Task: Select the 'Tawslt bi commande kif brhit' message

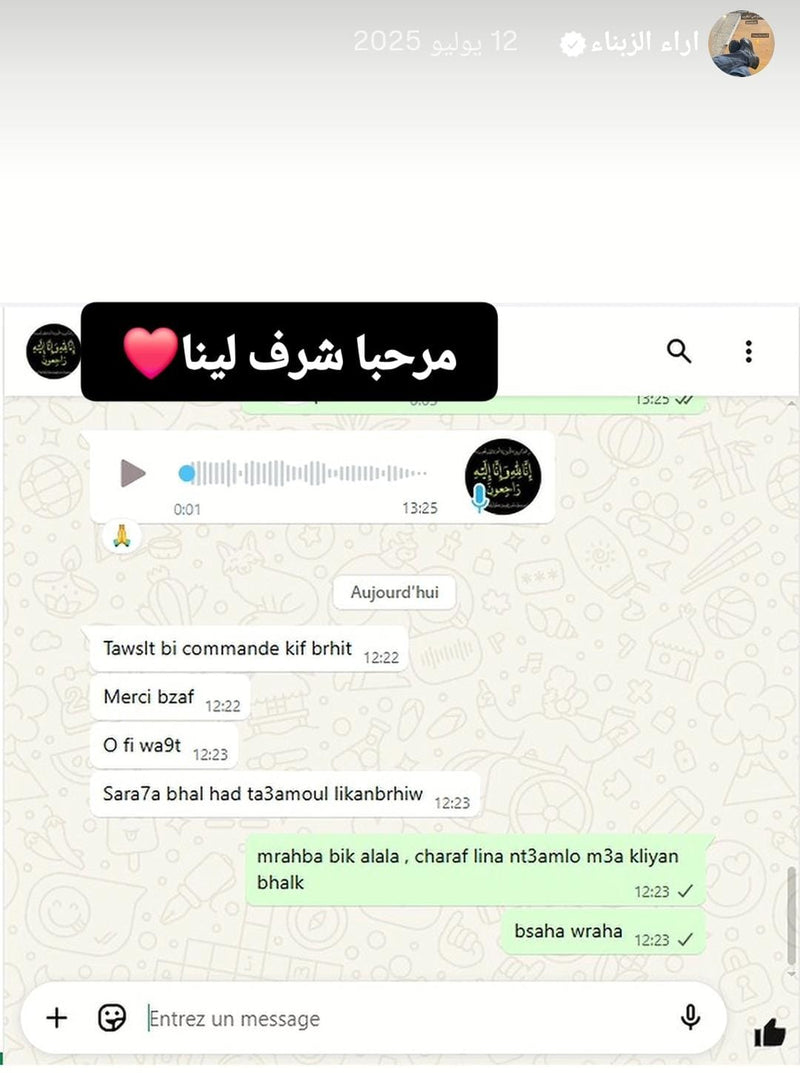Action: [x=249, y=649]
